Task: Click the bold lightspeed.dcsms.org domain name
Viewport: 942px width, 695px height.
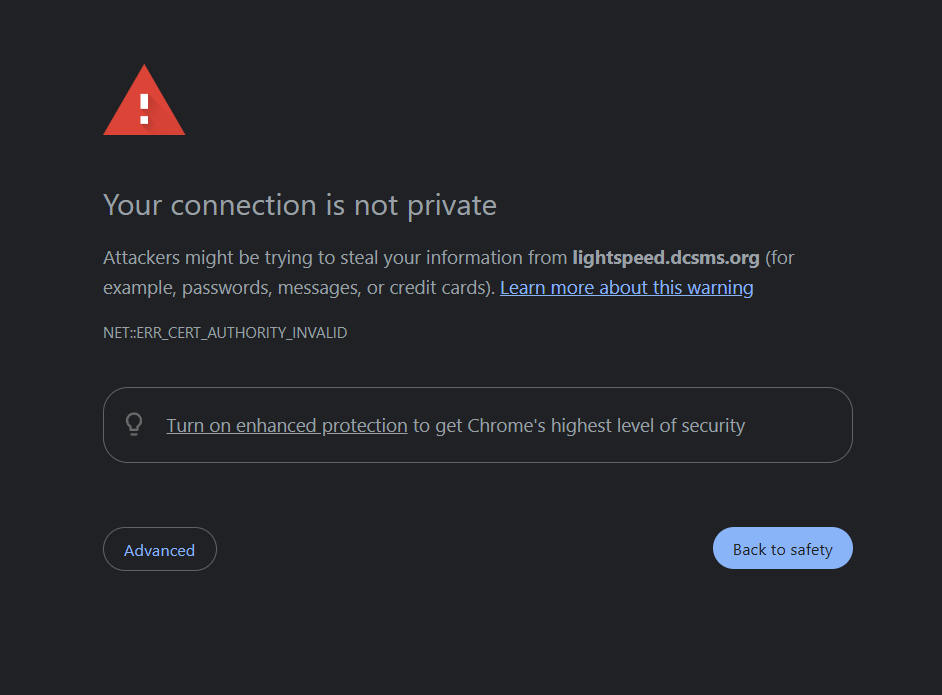Action: click(666, 258)
